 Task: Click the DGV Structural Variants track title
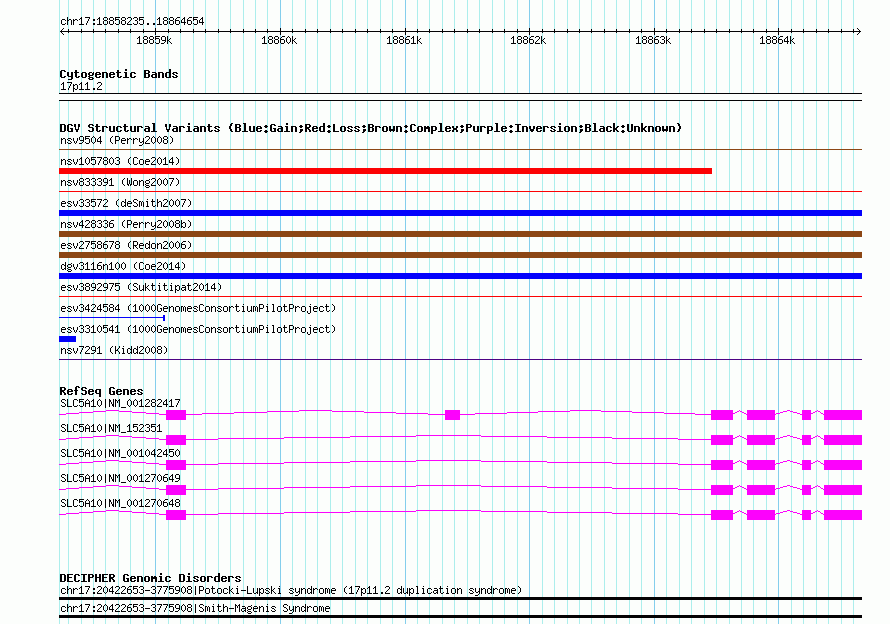click(x=370, y=128)
